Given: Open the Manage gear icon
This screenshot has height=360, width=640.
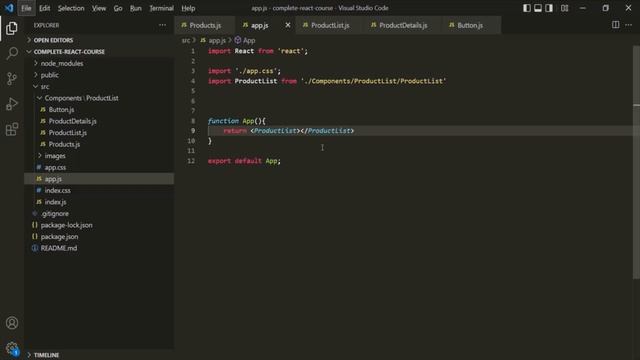Looking at the screenshot, I should (x=12, y=348).
